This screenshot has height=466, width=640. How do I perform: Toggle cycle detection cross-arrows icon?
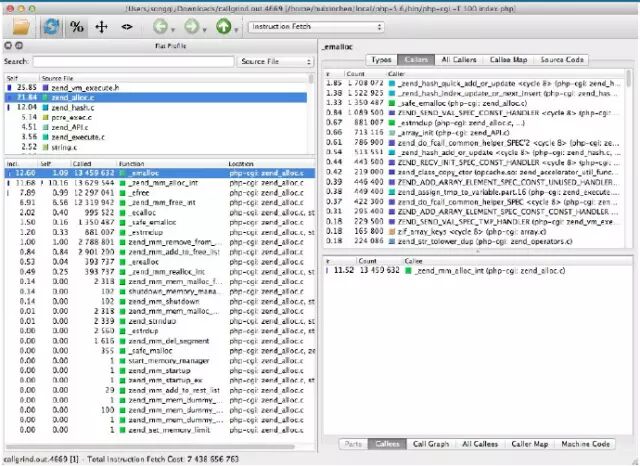101,27
